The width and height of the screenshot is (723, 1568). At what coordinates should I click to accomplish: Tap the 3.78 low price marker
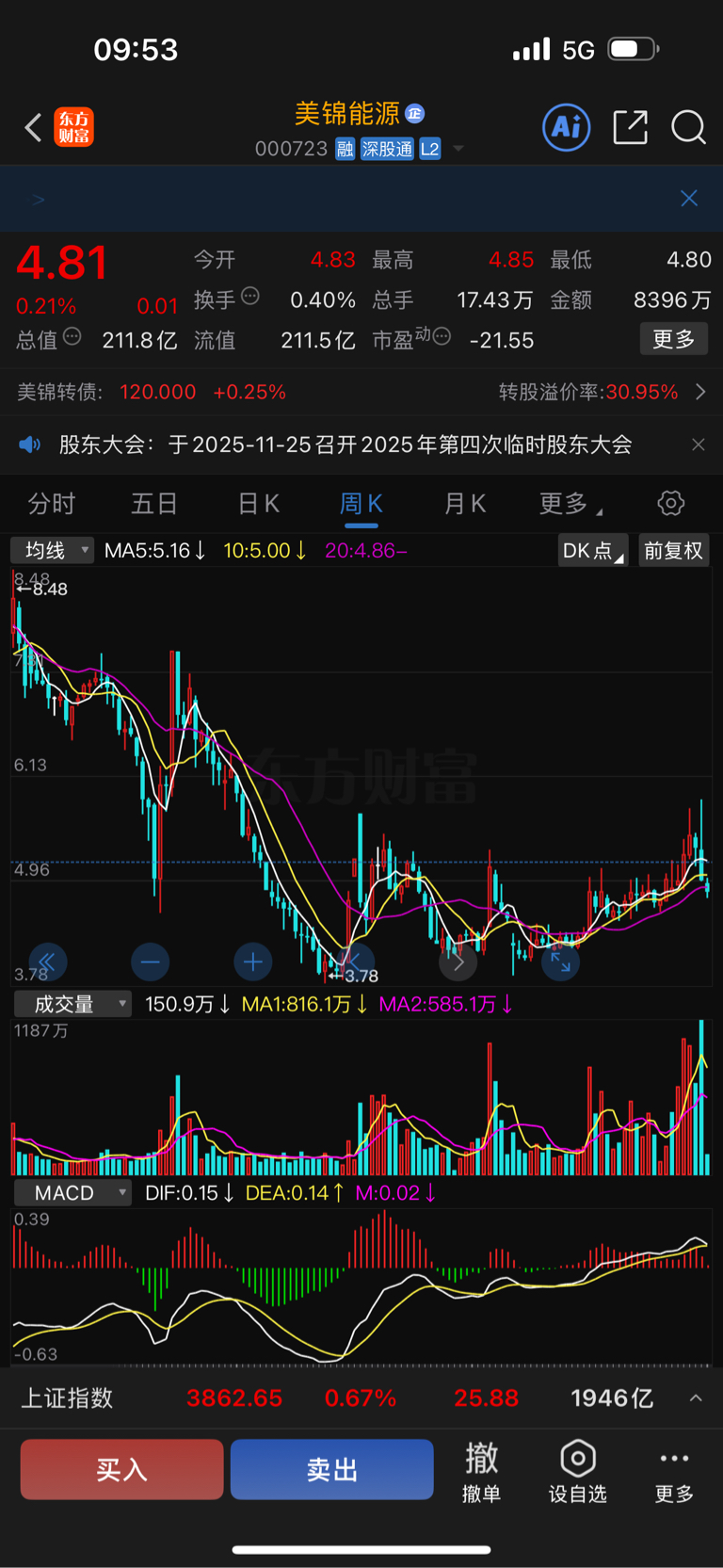(354, 976)
